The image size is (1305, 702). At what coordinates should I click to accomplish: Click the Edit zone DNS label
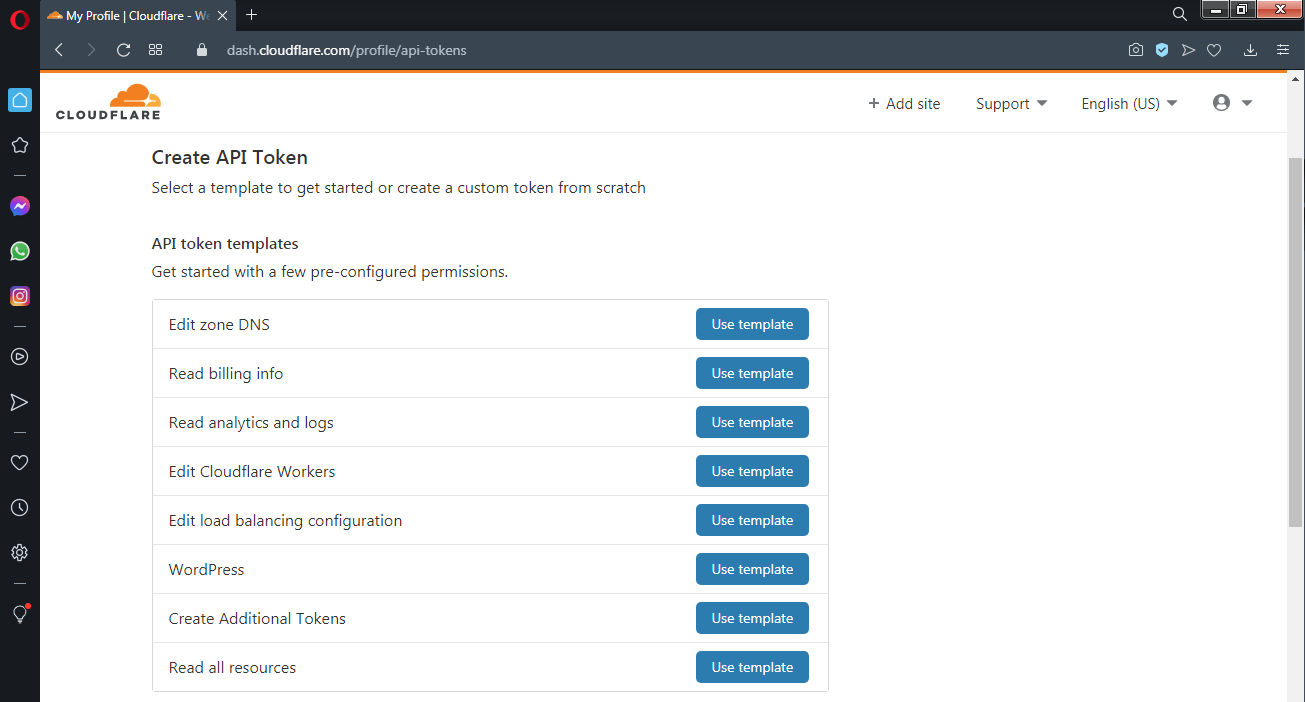point(219,324)
